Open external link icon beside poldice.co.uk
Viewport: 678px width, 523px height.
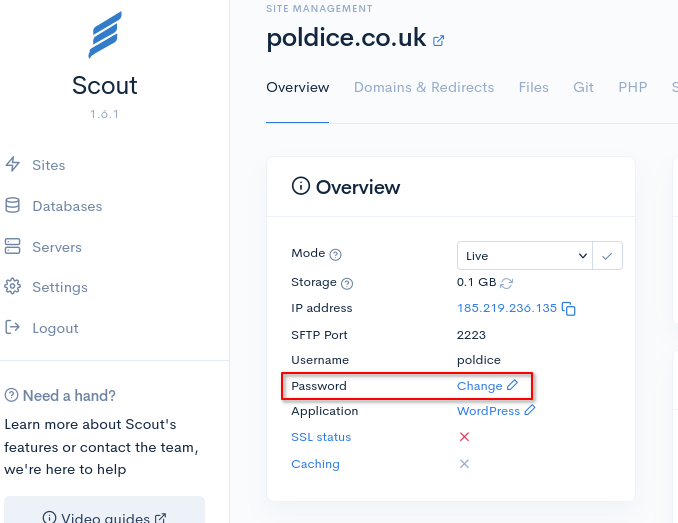click(x=438, y=41)
